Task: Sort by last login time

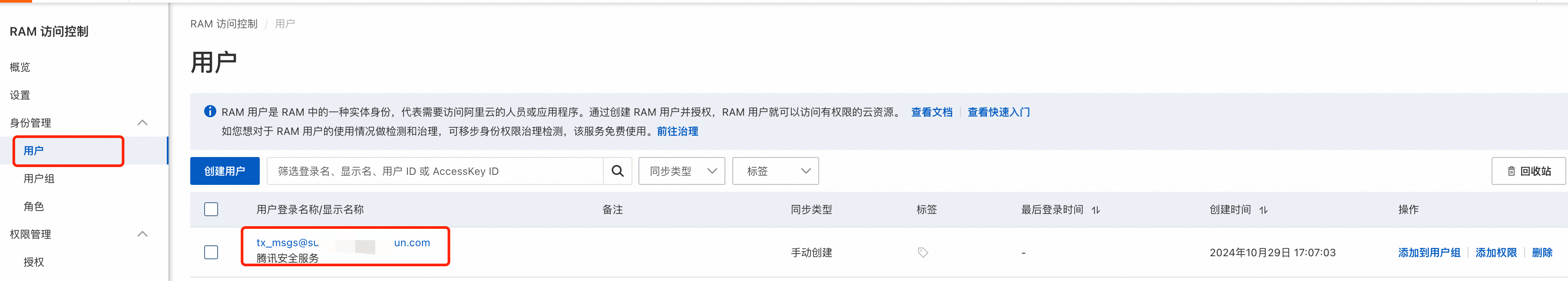Action: coord(1096,210)
